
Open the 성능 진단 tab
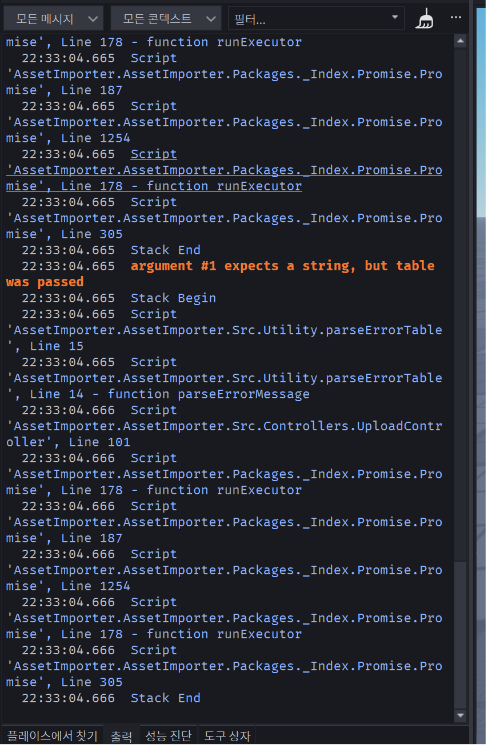[x=168, y=735]
